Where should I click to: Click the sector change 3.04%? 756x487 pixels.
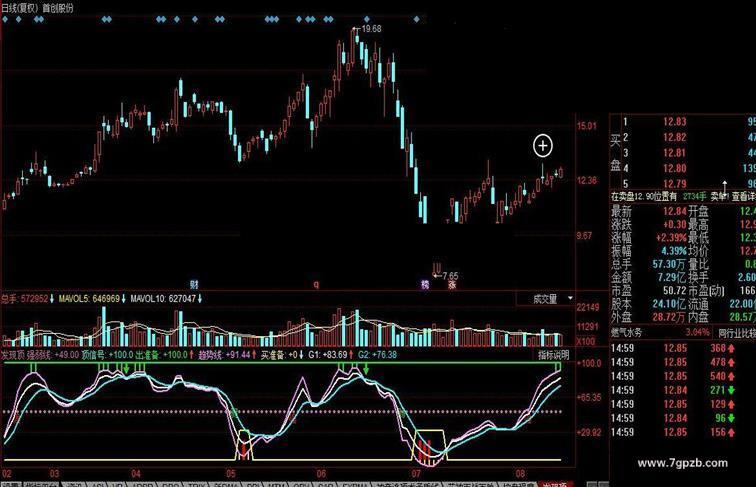[698, 333]
